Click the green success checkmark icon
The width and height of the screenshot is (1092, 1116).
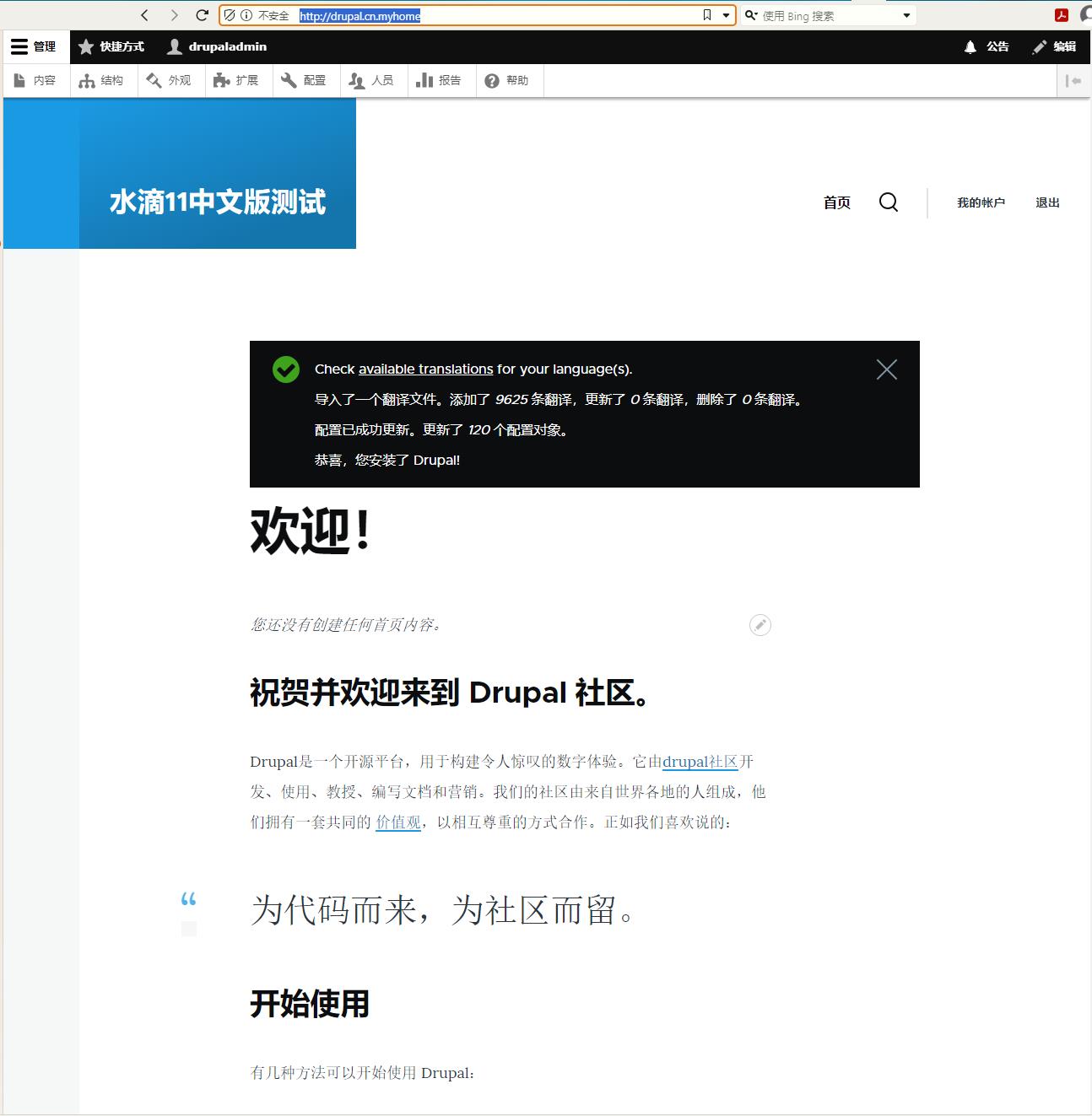tap(286, 369)
